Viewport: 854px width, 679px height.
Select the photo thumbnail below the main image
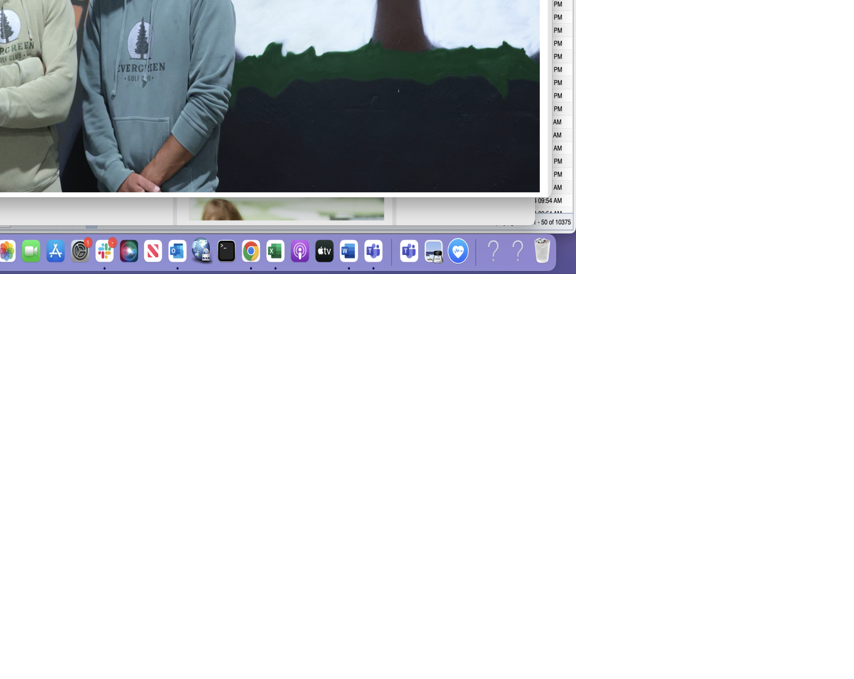(286, 209)
